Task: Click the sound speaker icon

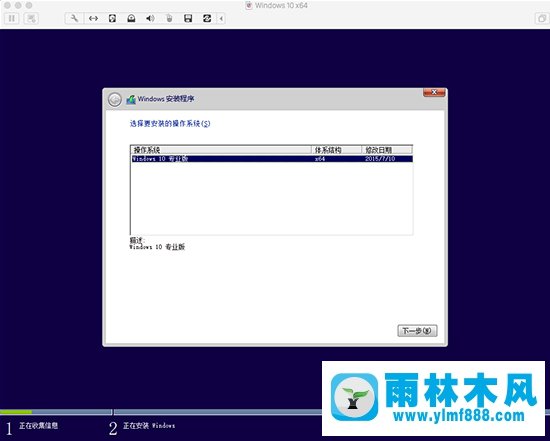Action: tap(150, 18)
